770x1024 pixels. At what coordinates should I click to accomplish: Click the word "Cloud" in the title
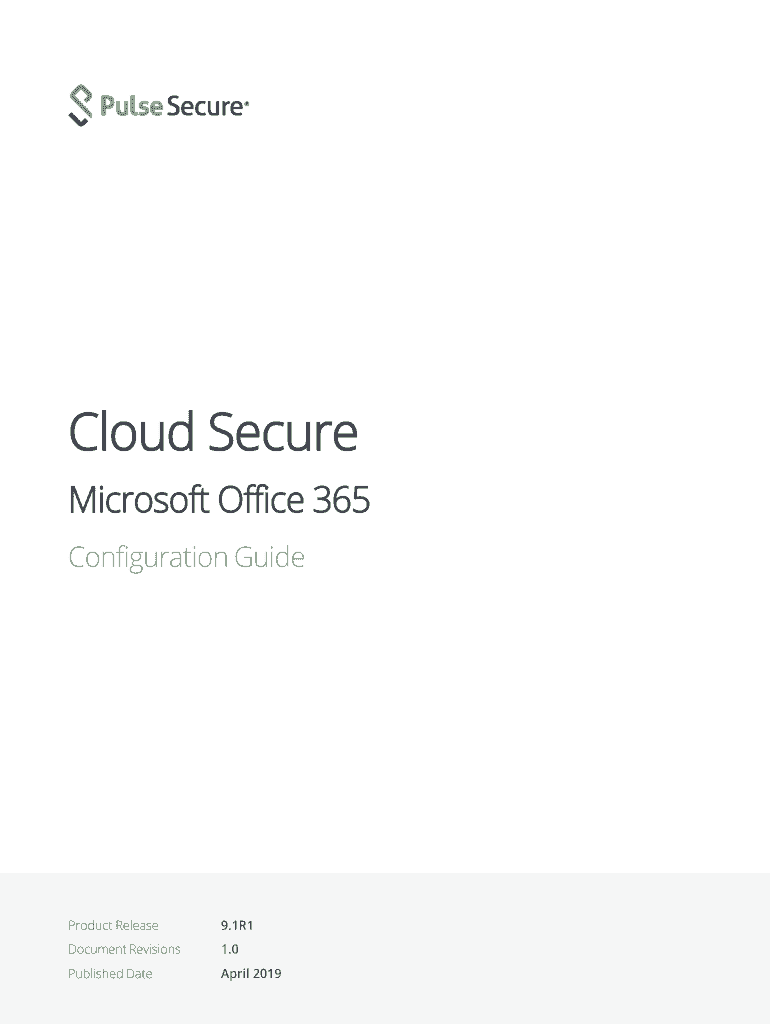pyautogui.click(x=131, y=433)
